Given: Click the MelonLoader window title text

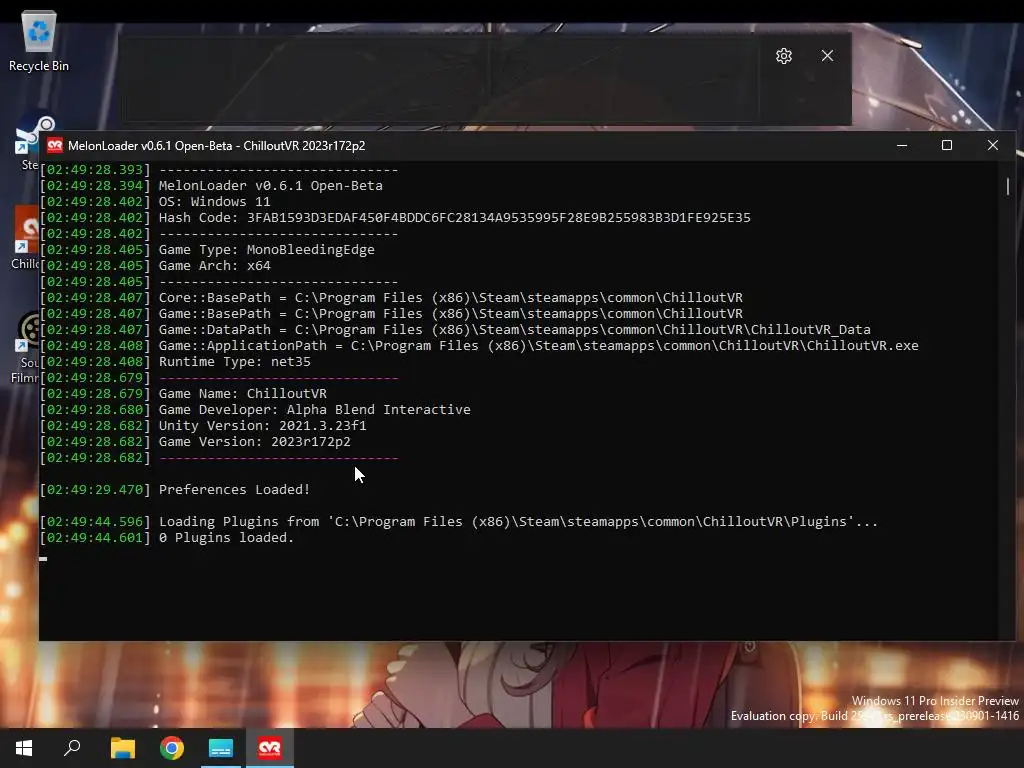Looking at the screenshot, I should (216, 146).
